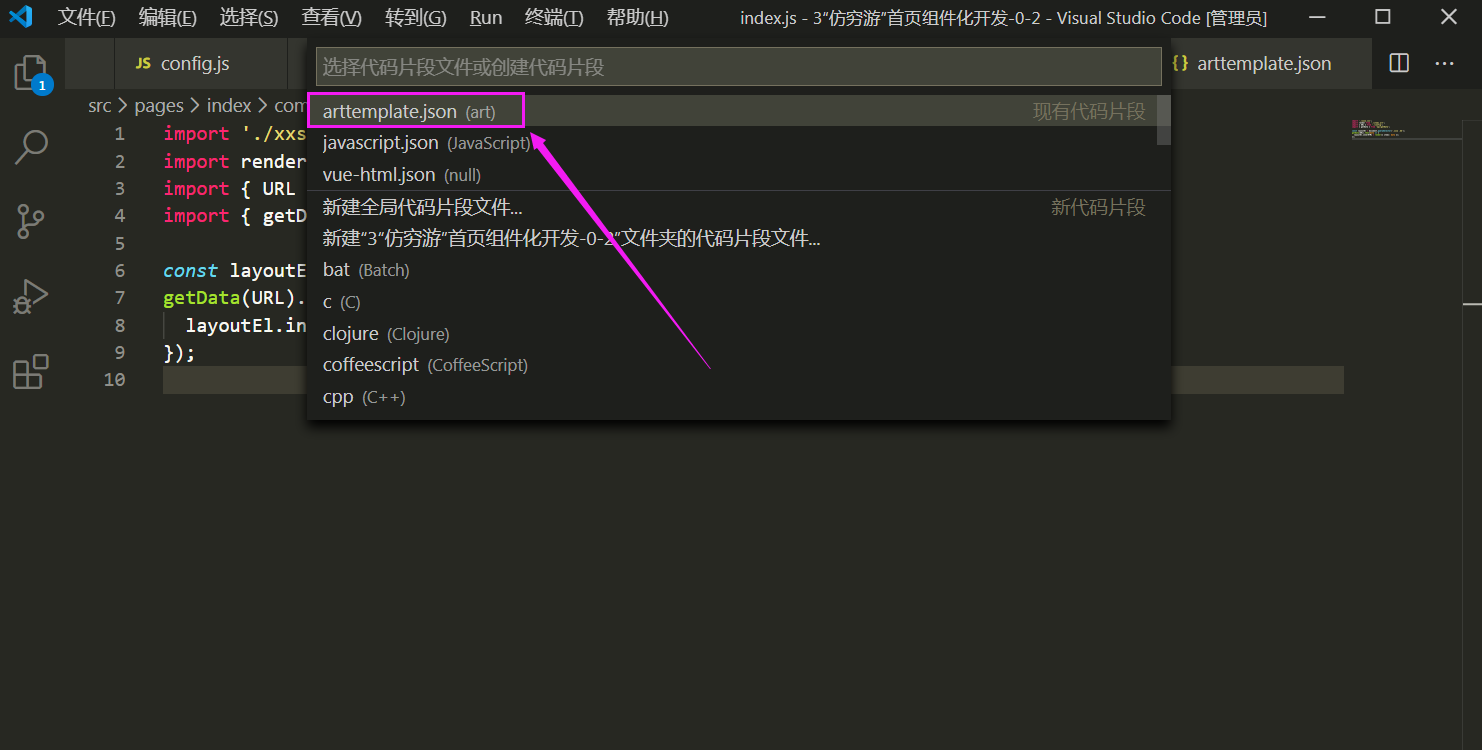Click the quick pick list scrollbar
This screenshot has height=750, width=1482.
coord(1164,120)
